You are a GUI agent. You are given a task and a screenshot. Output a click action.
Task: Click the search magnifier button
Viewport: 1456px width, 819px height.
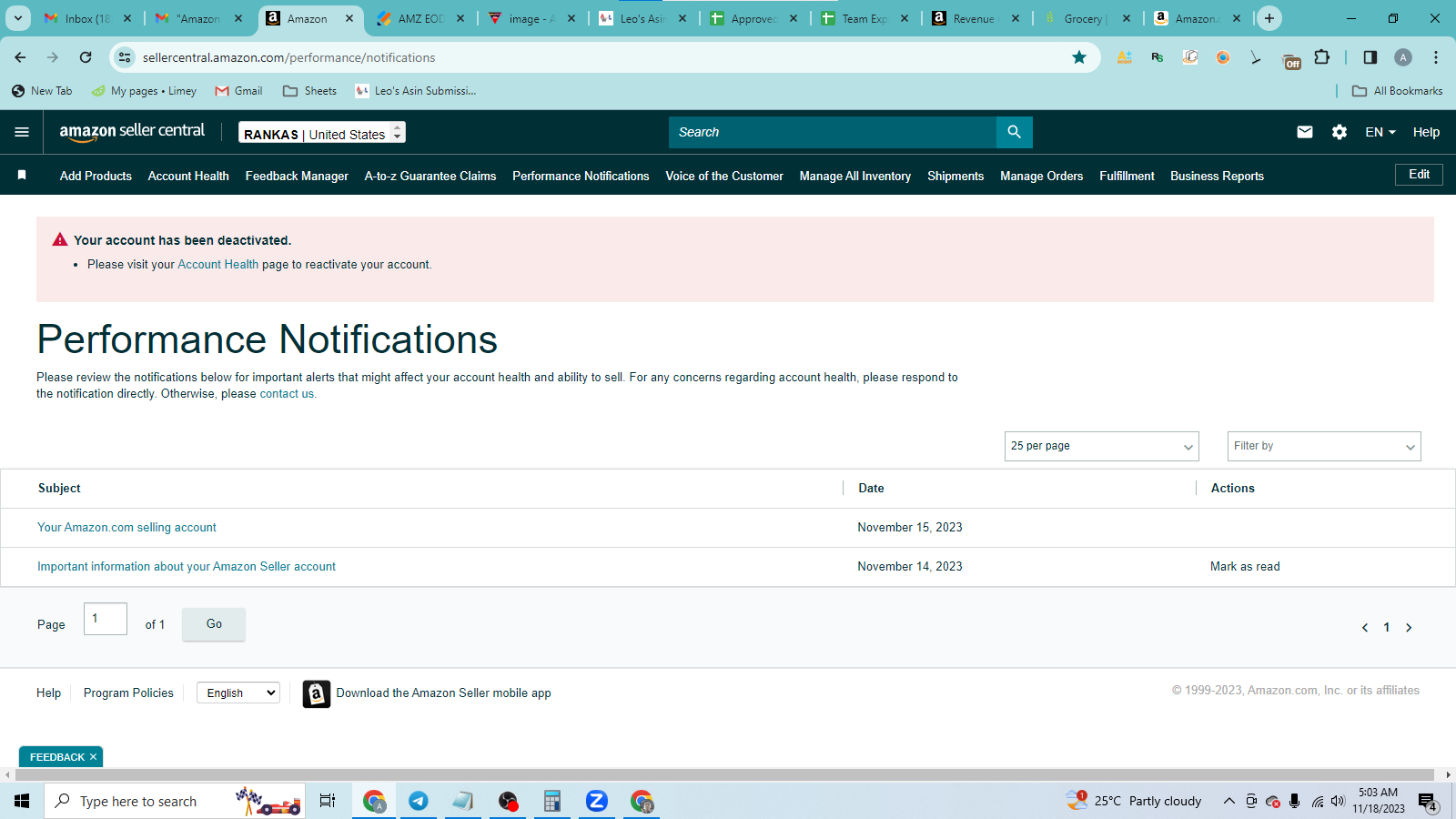[x=1014, y=132]
